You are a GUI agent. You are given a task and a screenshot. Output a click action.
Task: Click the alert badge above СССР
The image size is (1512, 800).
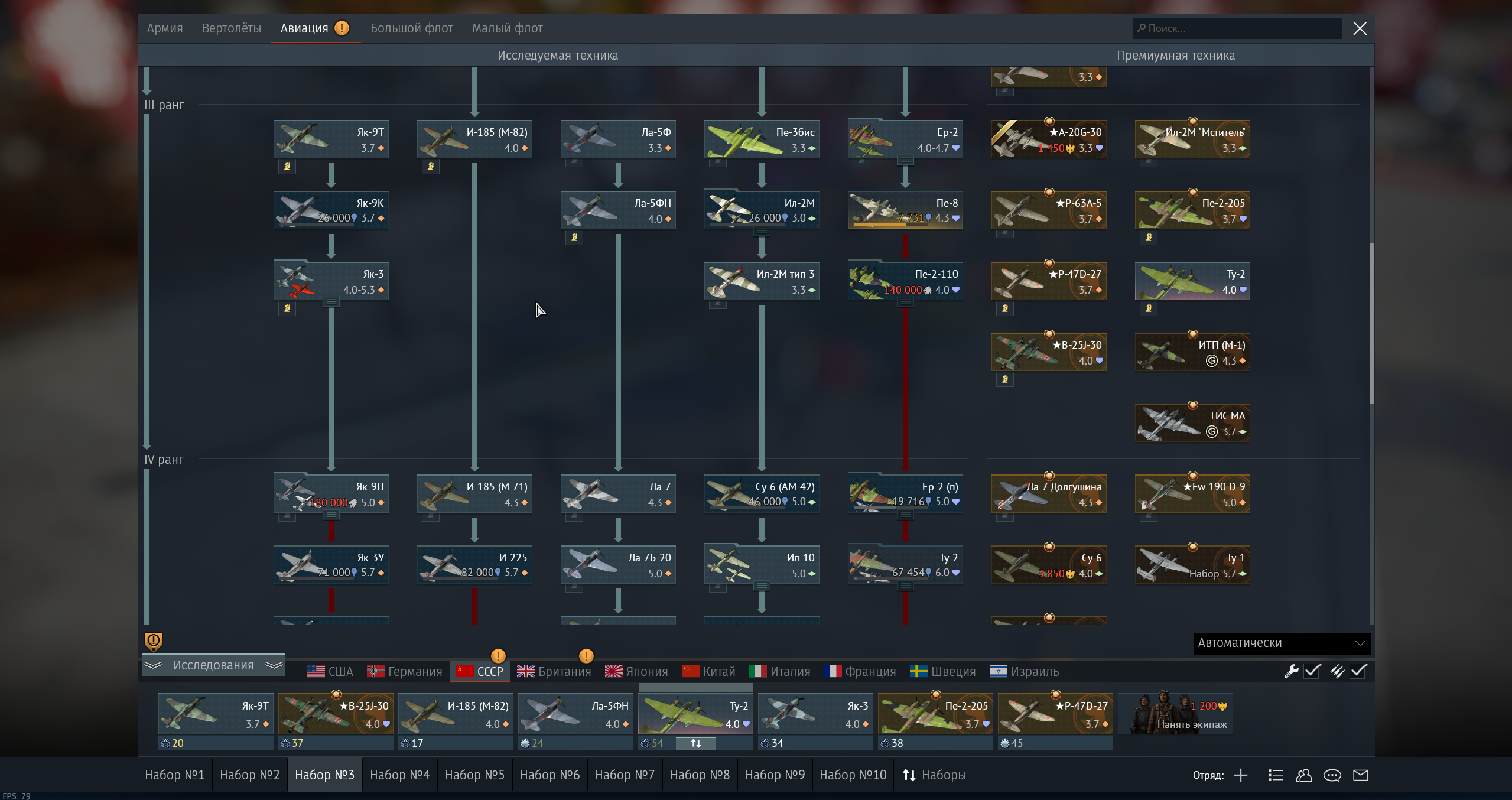(x=498, y=656)
